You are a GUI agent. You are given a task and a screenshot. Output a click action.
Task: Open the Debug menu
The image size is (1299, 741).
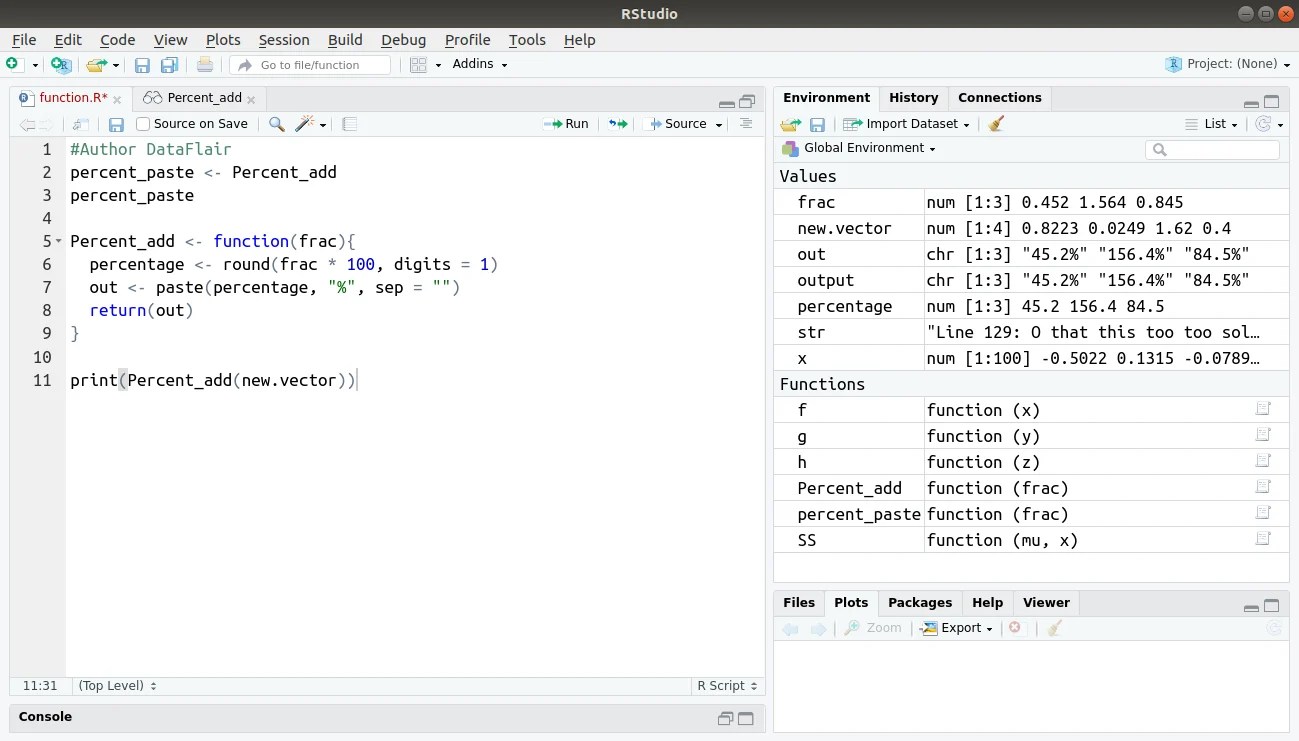403,40
